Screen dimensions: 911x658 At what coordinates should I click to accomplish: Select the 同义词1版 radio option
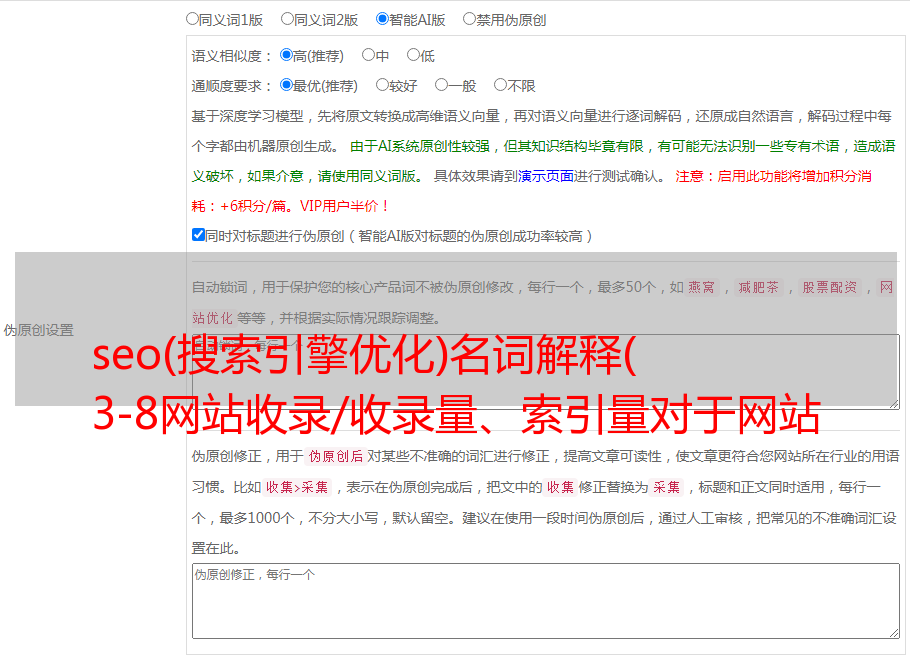192,19
